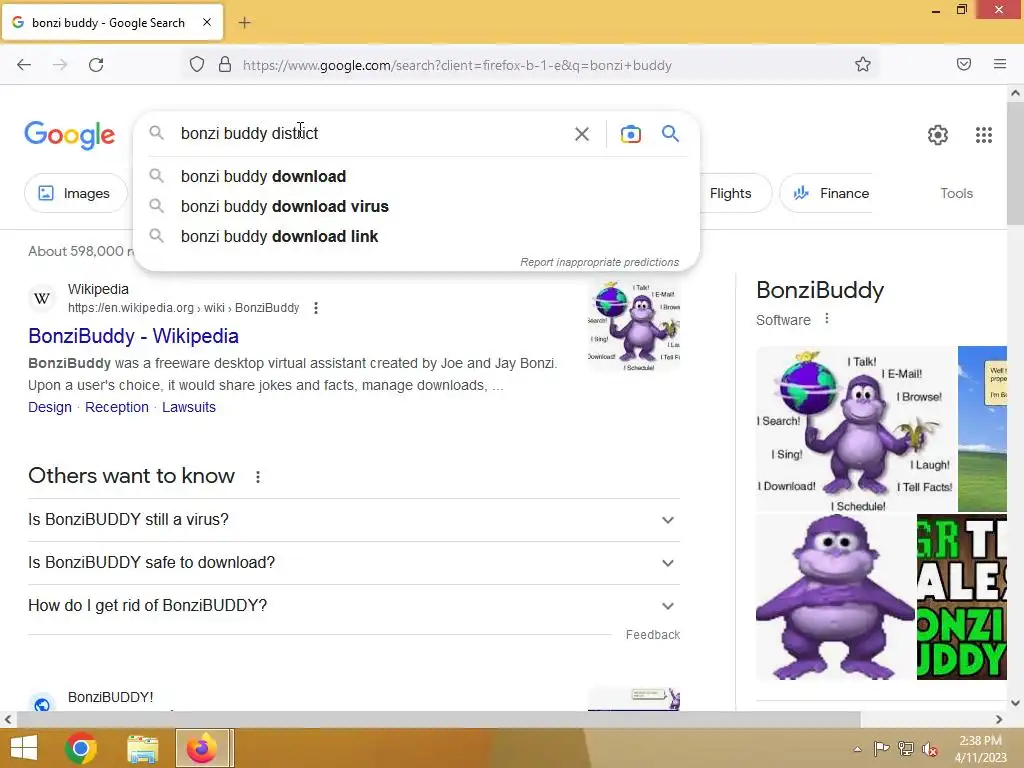Screen dimensions: 1024x768
Task: Open Windows Start menu
Action: tap(24, 748)
